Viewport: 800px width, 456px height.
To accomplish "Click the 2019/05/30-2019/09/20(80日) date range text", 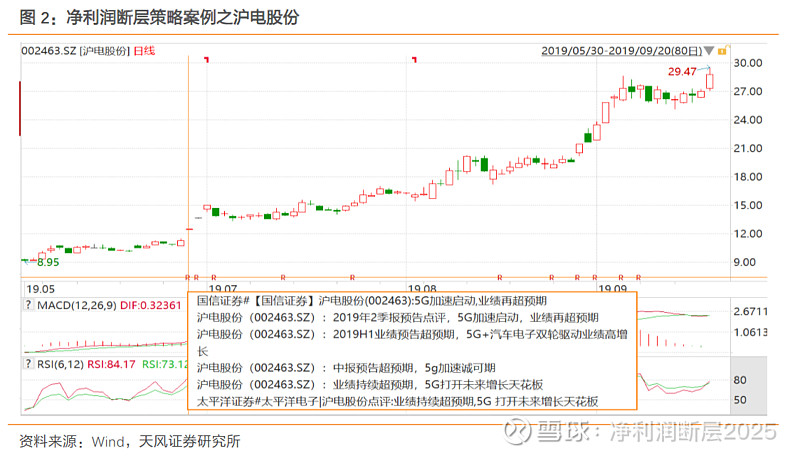I will 621,51.
